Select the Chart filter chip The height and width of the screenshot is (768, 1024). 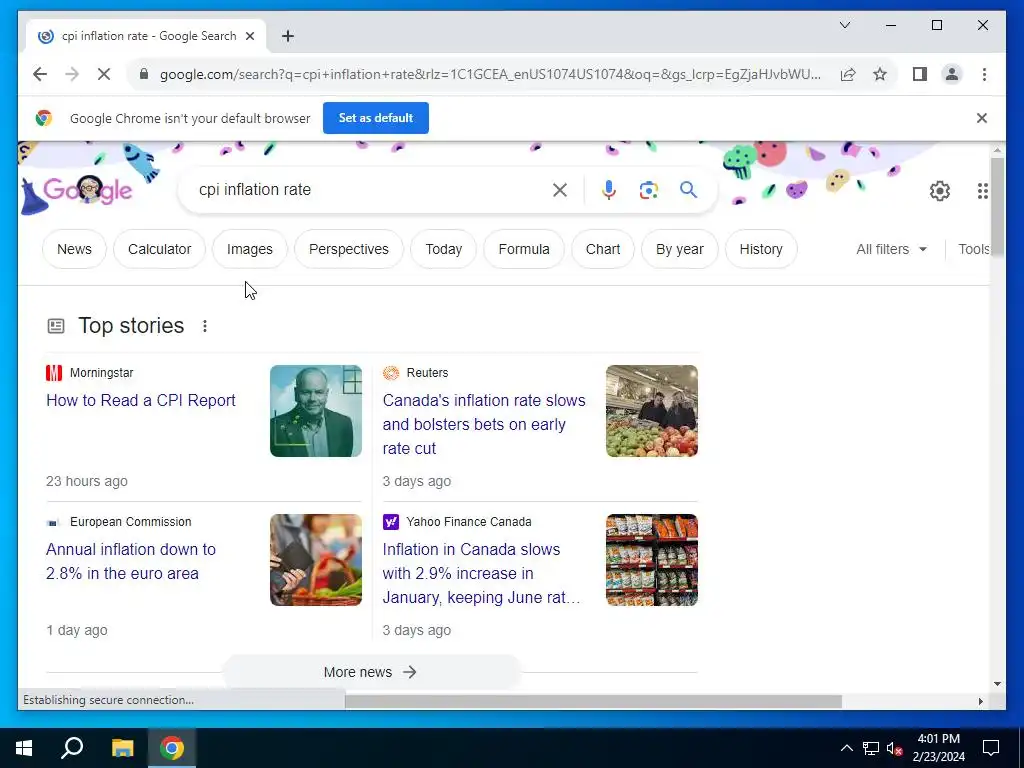click(x=603, y=249)
